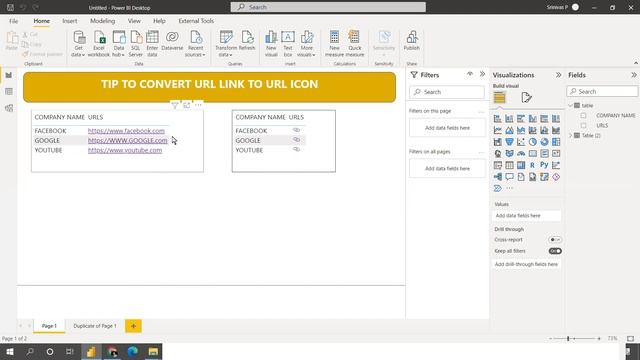Open Windows Start menu
Image resolution: width=640 pixels, height=360 pixels.
10,351
